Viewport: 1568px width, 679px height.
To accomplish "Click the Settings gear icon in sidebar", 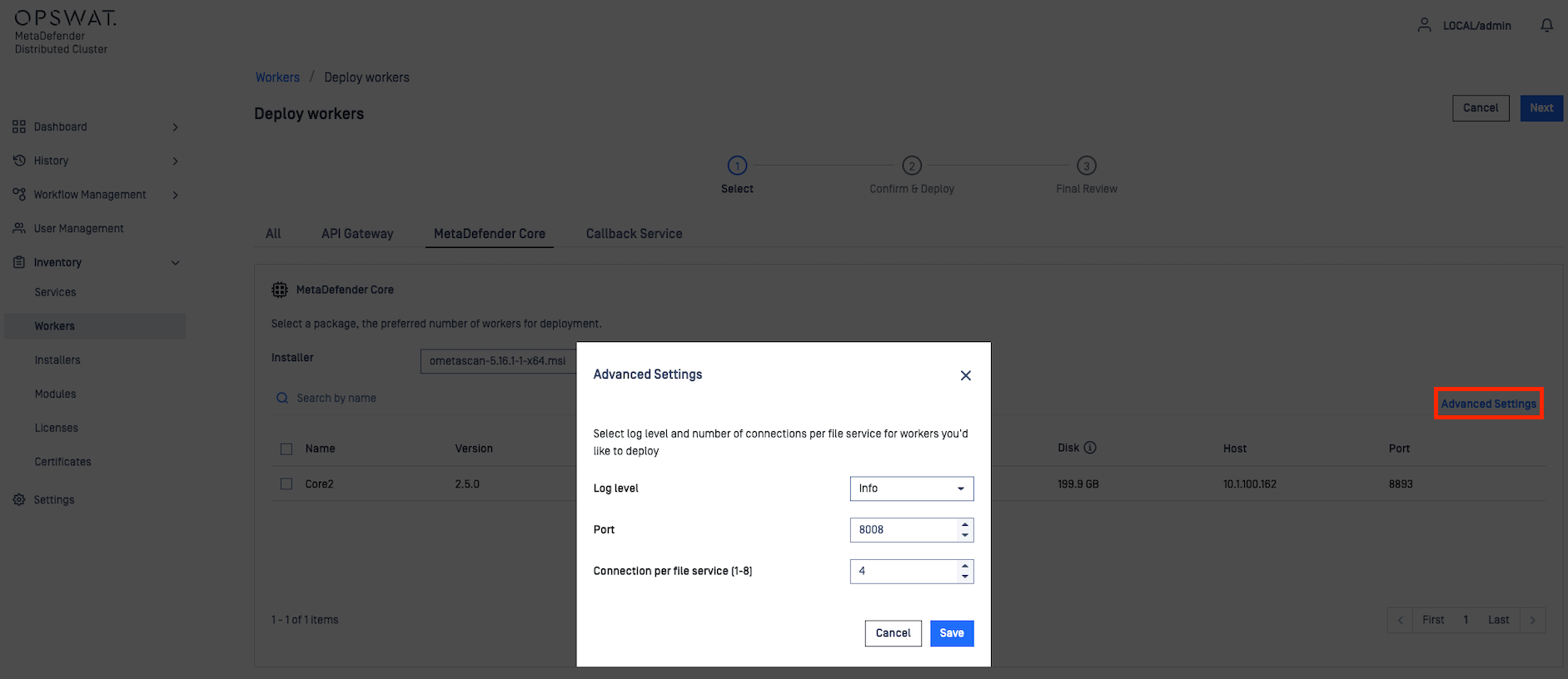I will (x=19, y=500).
